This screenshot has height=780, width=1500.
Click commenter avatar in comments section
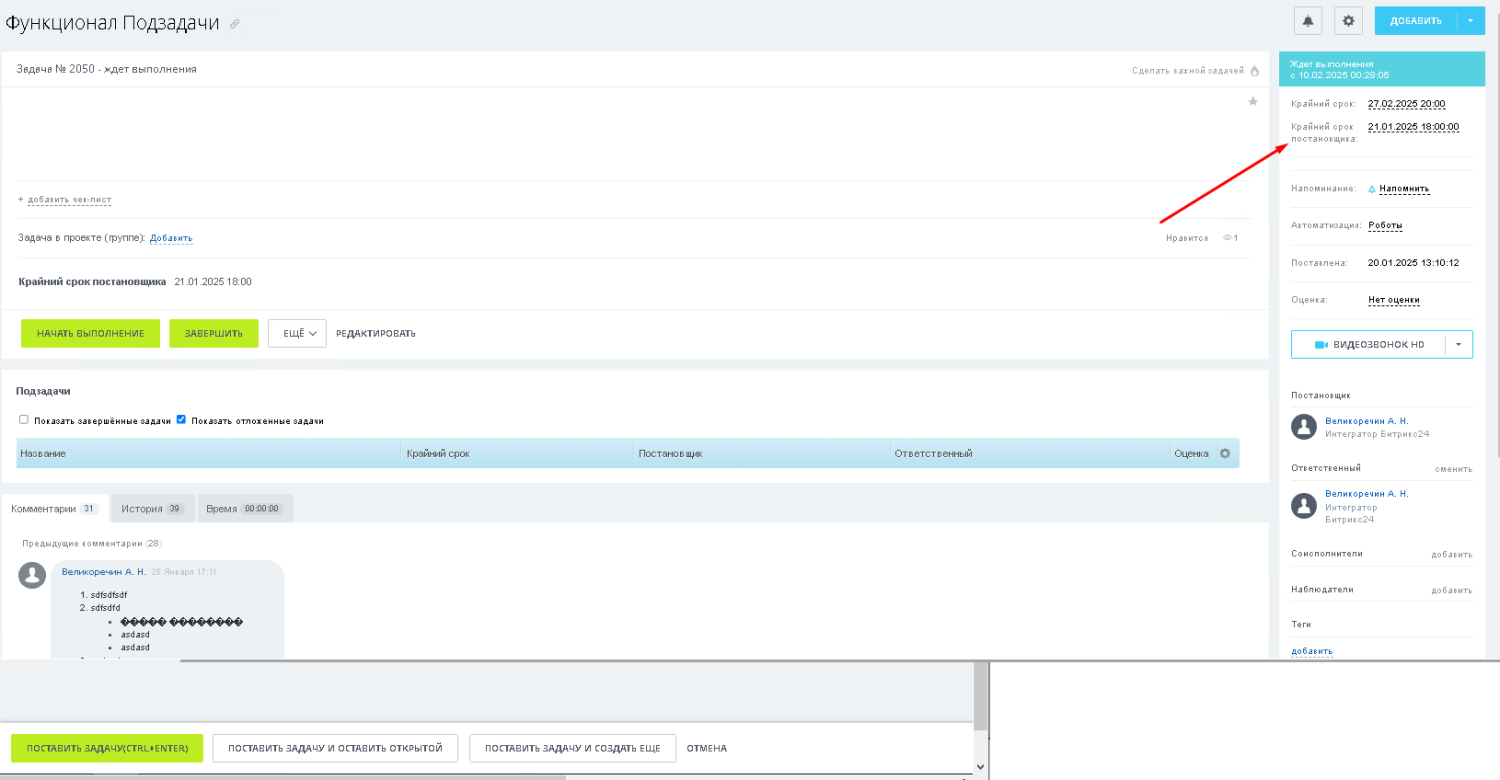coord(32,575)
